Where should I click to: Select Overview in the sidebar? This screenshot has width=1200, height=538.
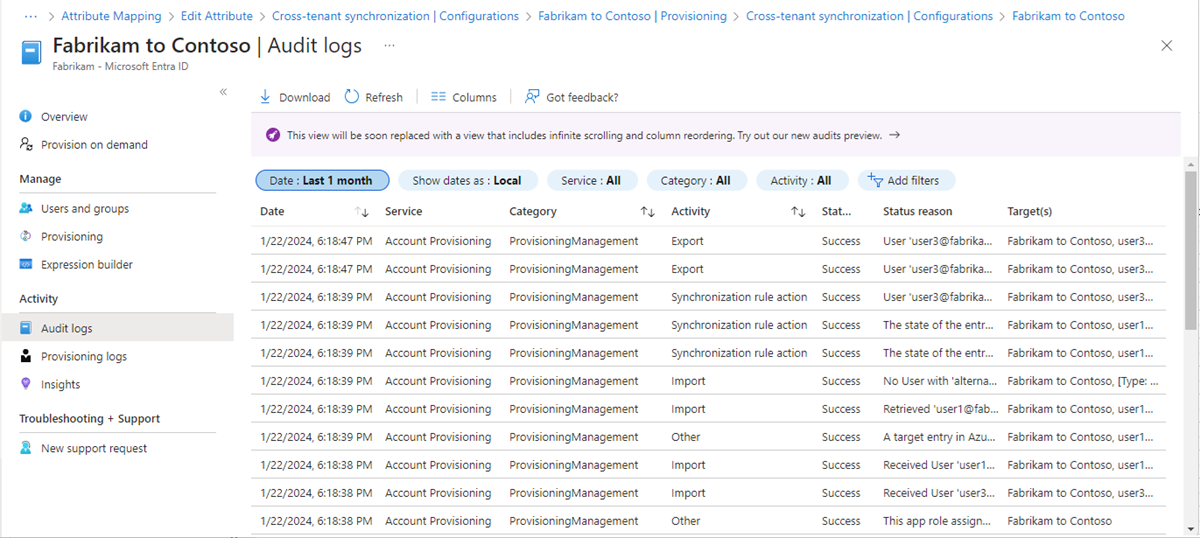click(x=64, y=117)
